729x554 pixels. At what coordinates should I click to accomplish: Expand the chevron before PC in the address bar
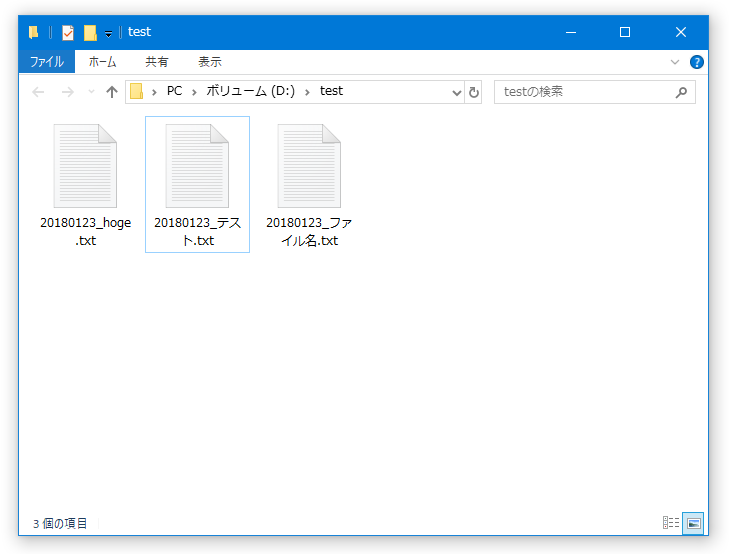coord(154,92)
